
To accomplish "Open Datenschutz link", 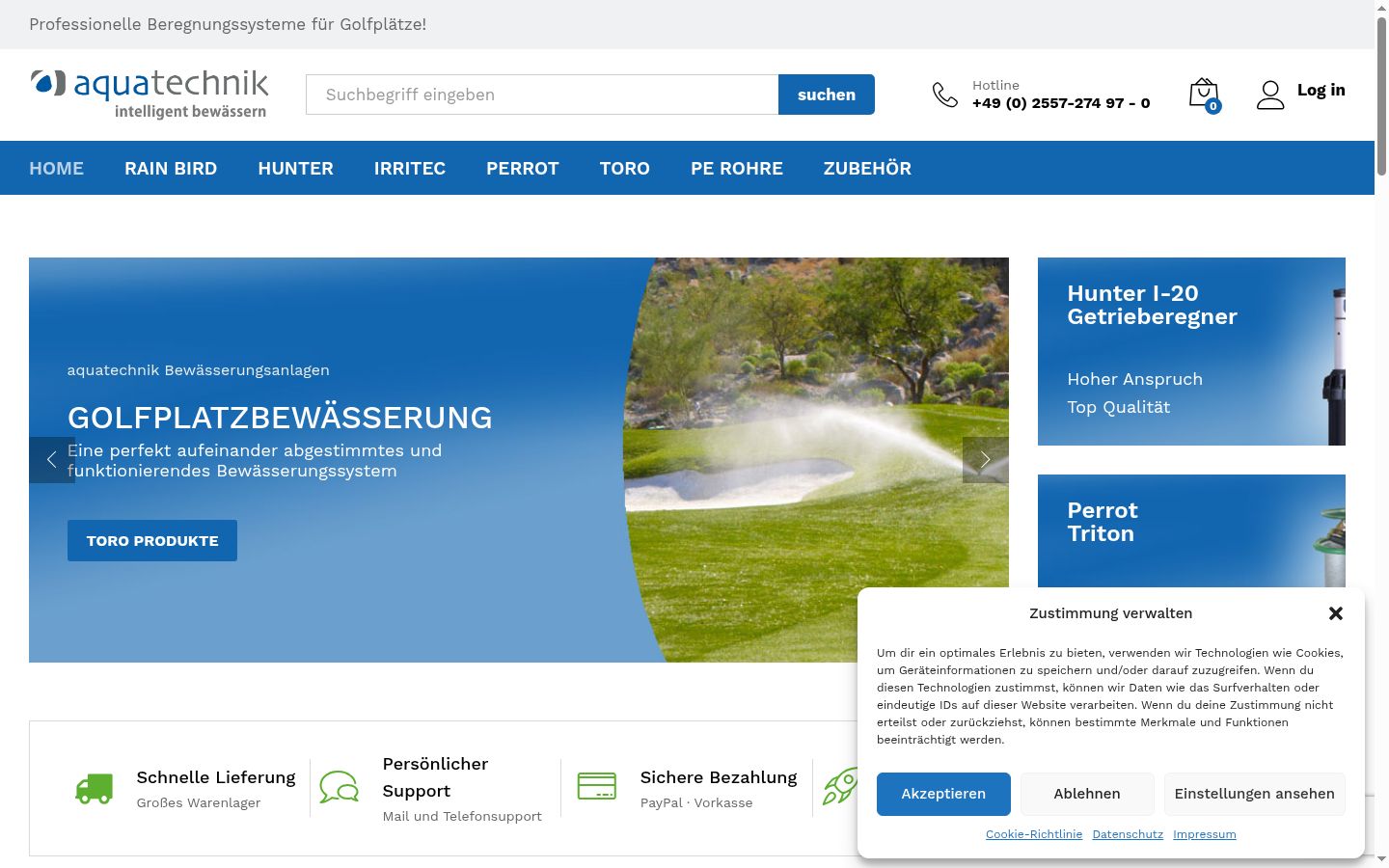I will pyautogui.click(x=1128, y=834).
